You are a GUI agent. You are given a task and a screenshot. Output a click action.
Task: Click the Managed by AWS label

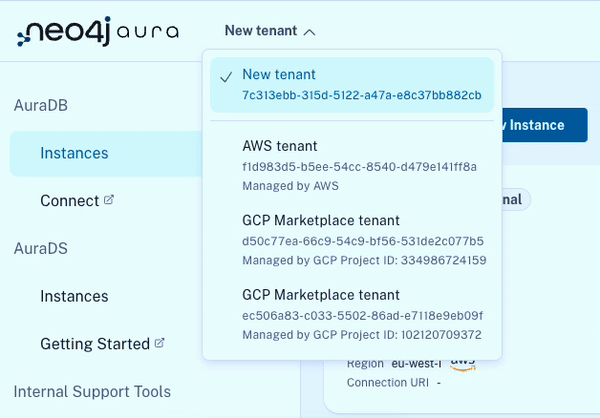(x=290, y=186)
